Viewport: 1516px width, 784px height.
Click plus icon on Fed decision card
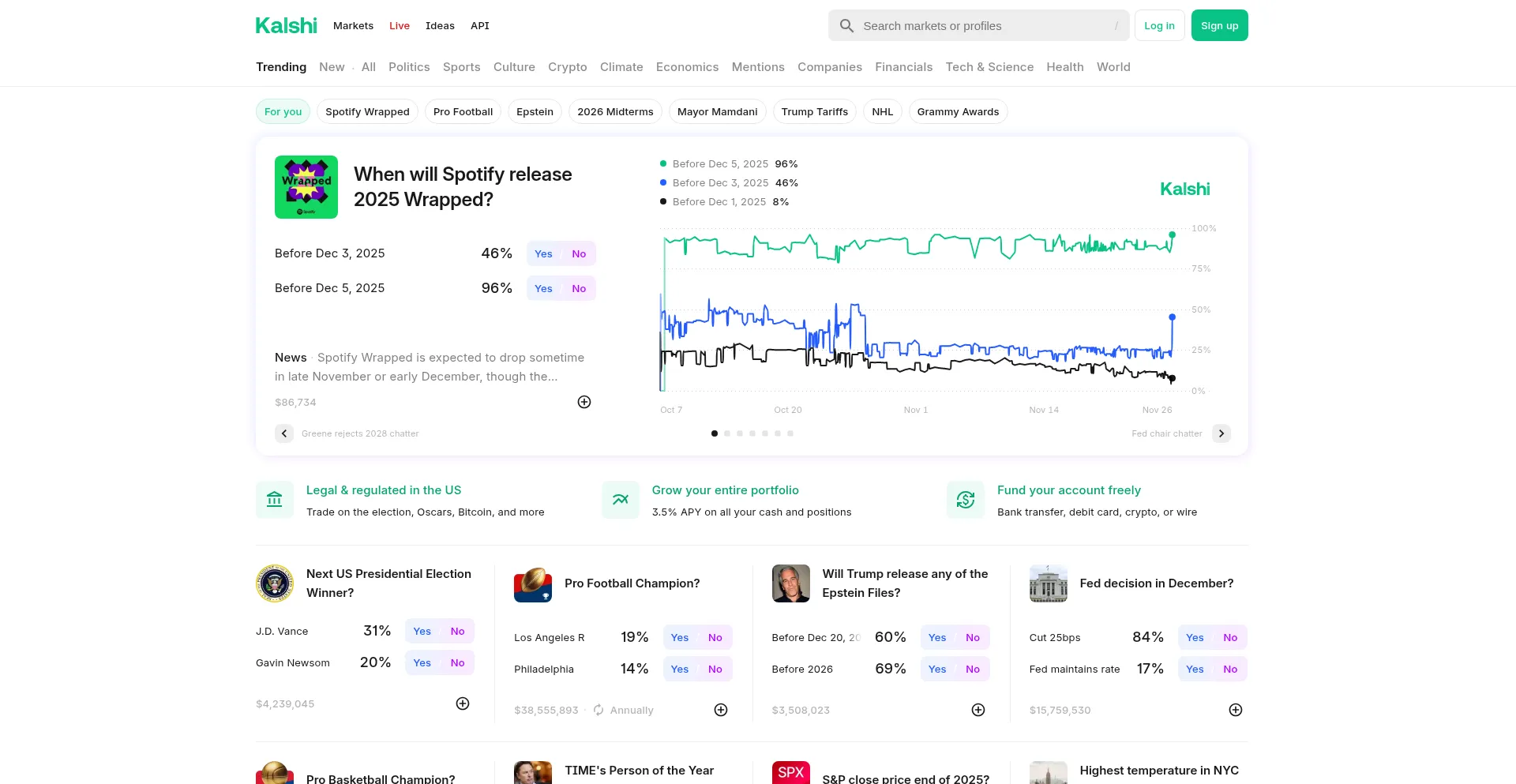1236,710
